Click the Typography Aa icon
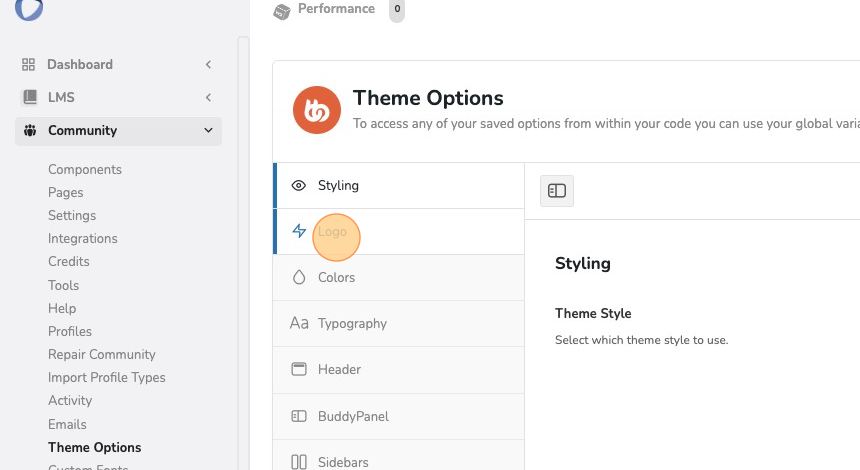 point(299,323)
